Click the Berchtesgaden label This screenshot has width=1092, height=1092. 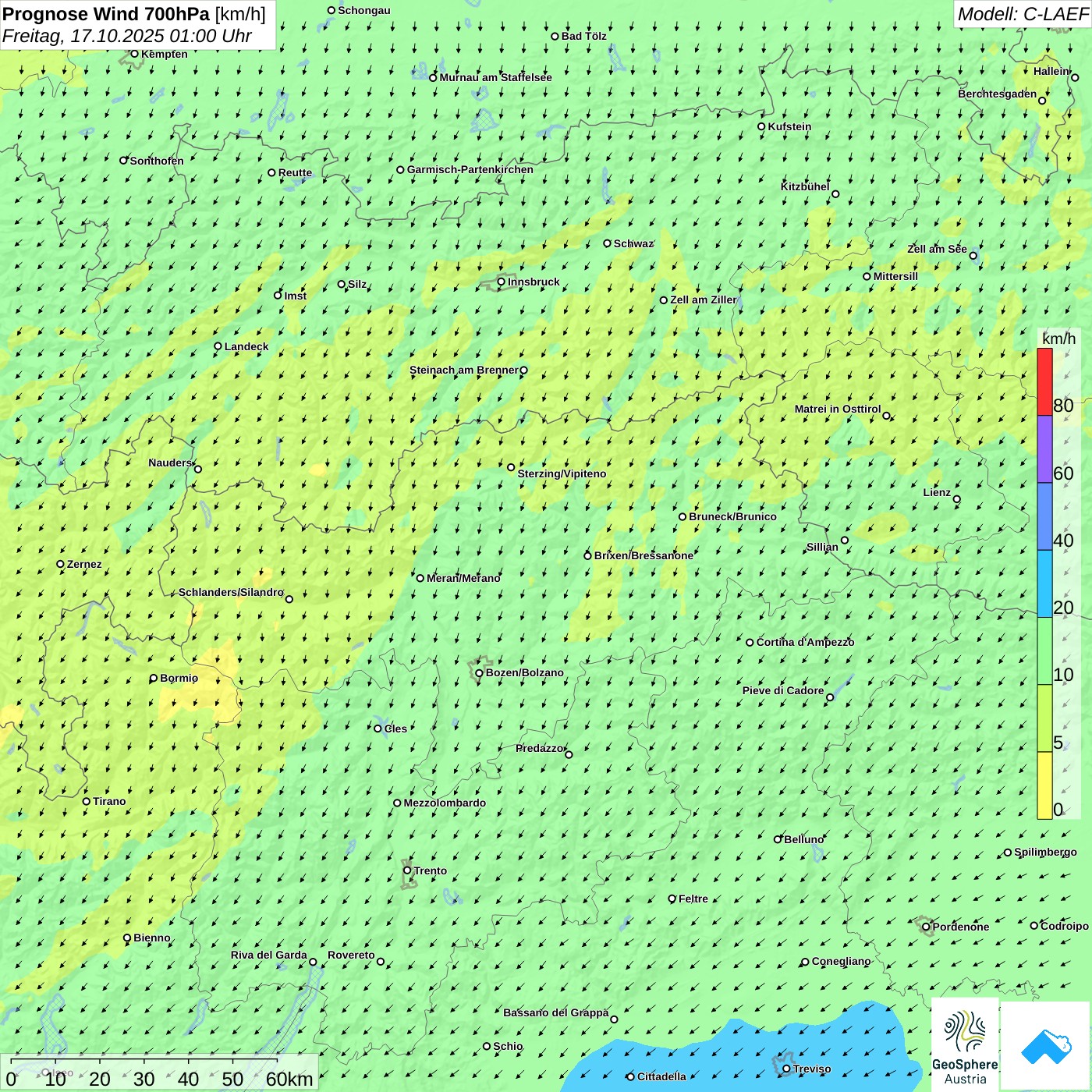(997, 94)
